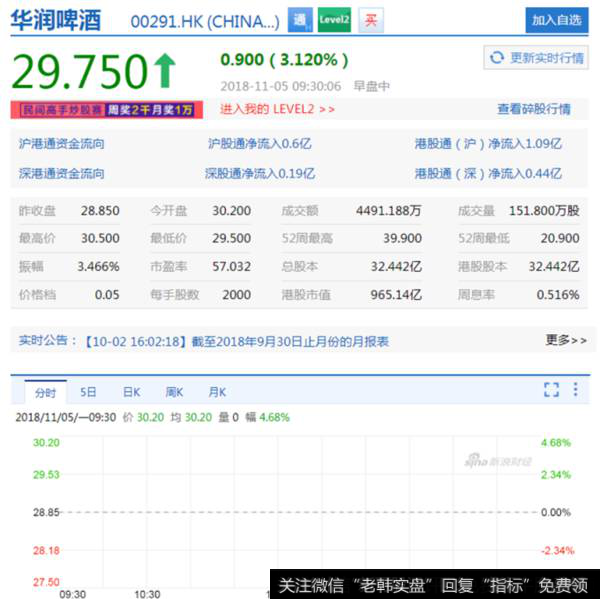Click the change value 0.900 (3.120%)
The height and width of the screenshot is (599, 600).
[284, 60]
